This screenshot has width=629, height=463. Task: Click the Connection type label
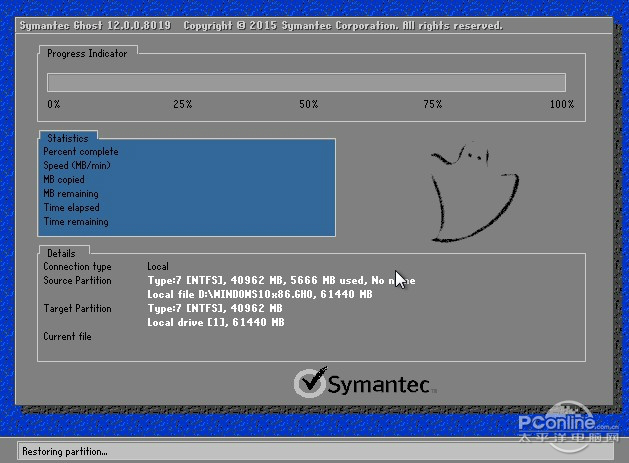pos(77,267)
